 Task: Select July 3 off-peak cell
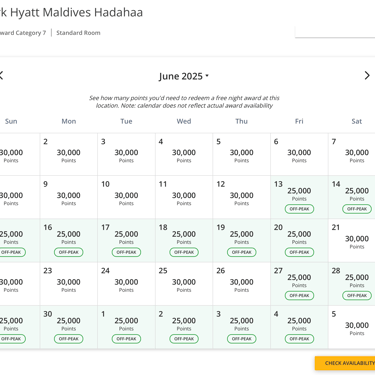click(x=242, y=327)
